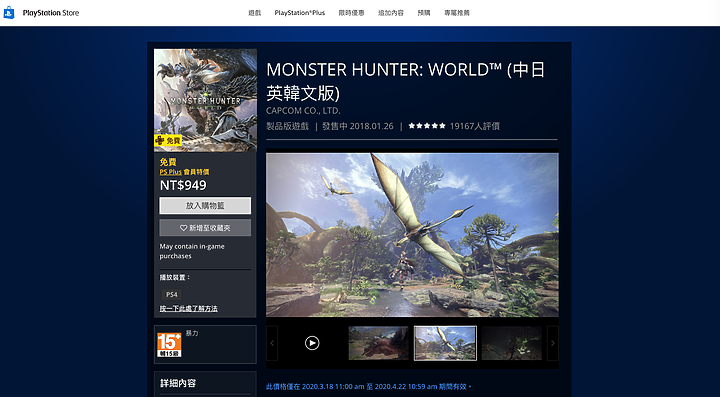Show next media with right carousel arrow

(x=553, y=343)
